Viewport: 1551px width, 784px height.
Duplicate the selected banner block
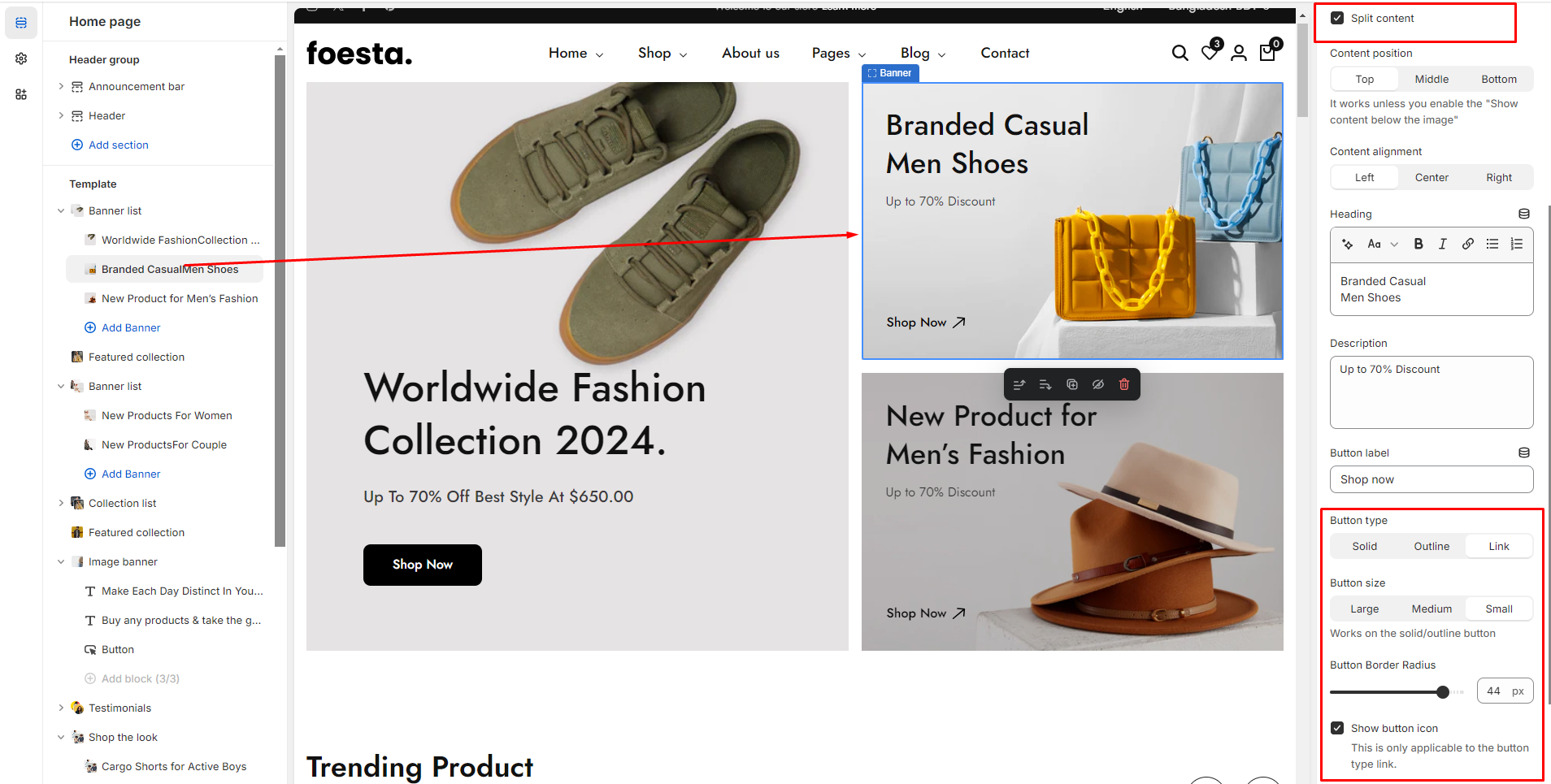tap(1072, 384)
